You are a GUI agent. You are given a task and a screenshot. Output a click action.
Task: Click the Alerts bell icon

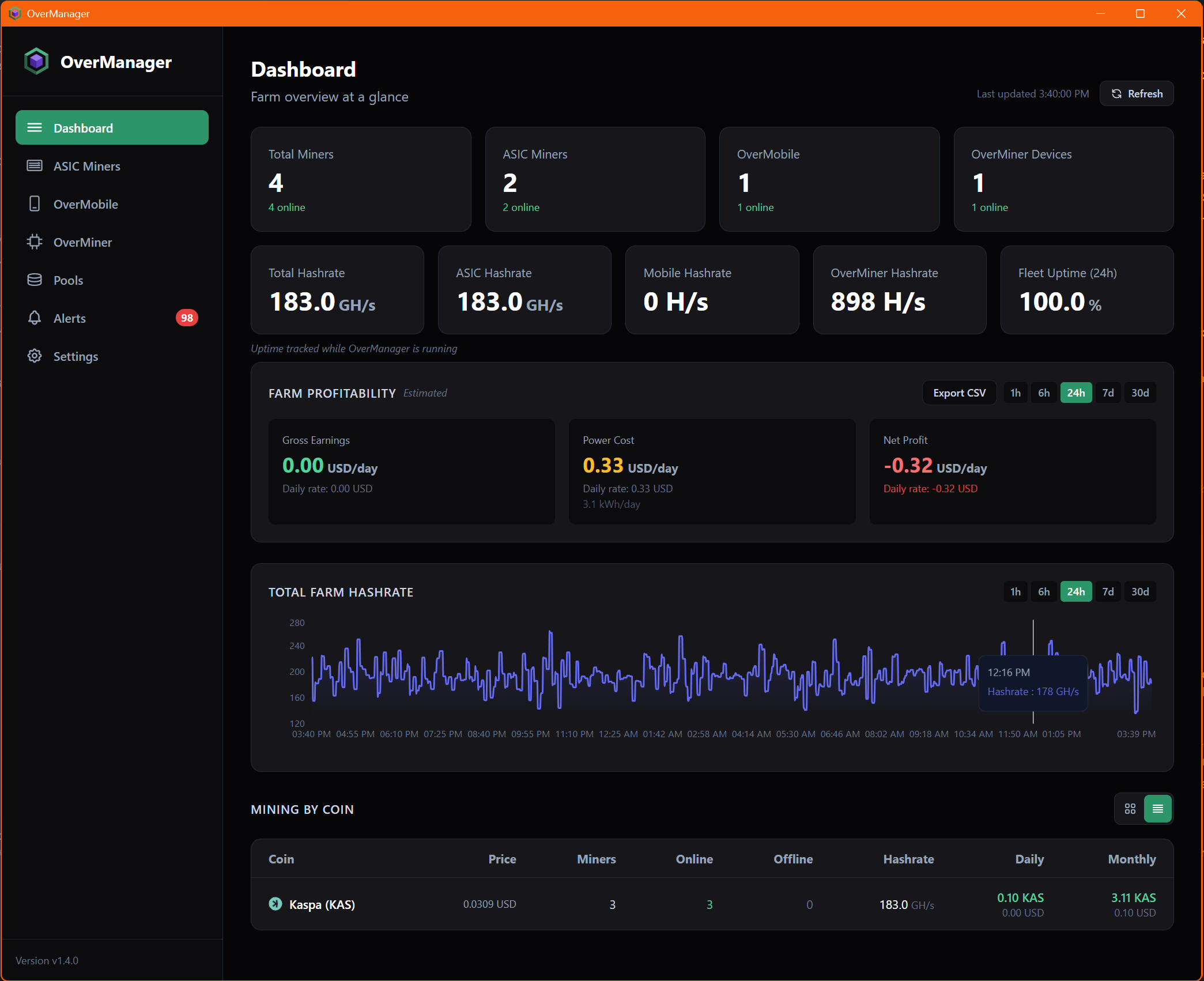(35, 318)
